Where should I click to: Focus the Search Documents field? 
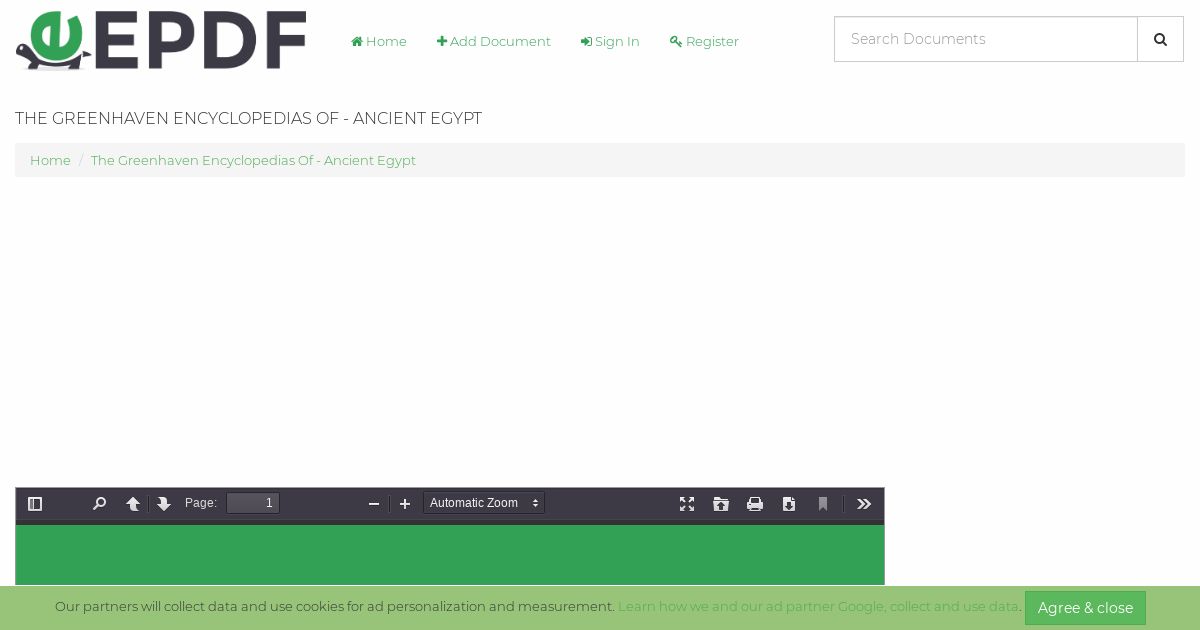(986, 39)
